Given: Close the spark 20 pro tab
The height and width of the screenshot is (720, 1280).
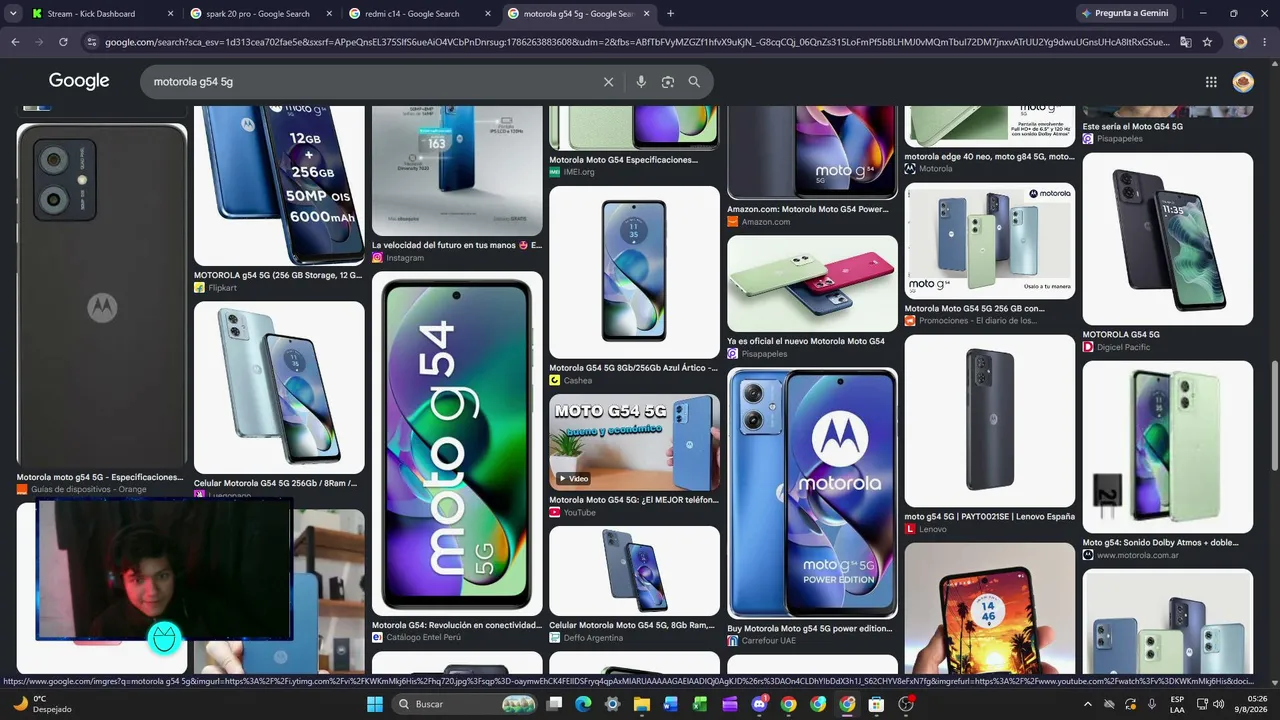Looking at the screenshot, I should [x=329, y=14].
